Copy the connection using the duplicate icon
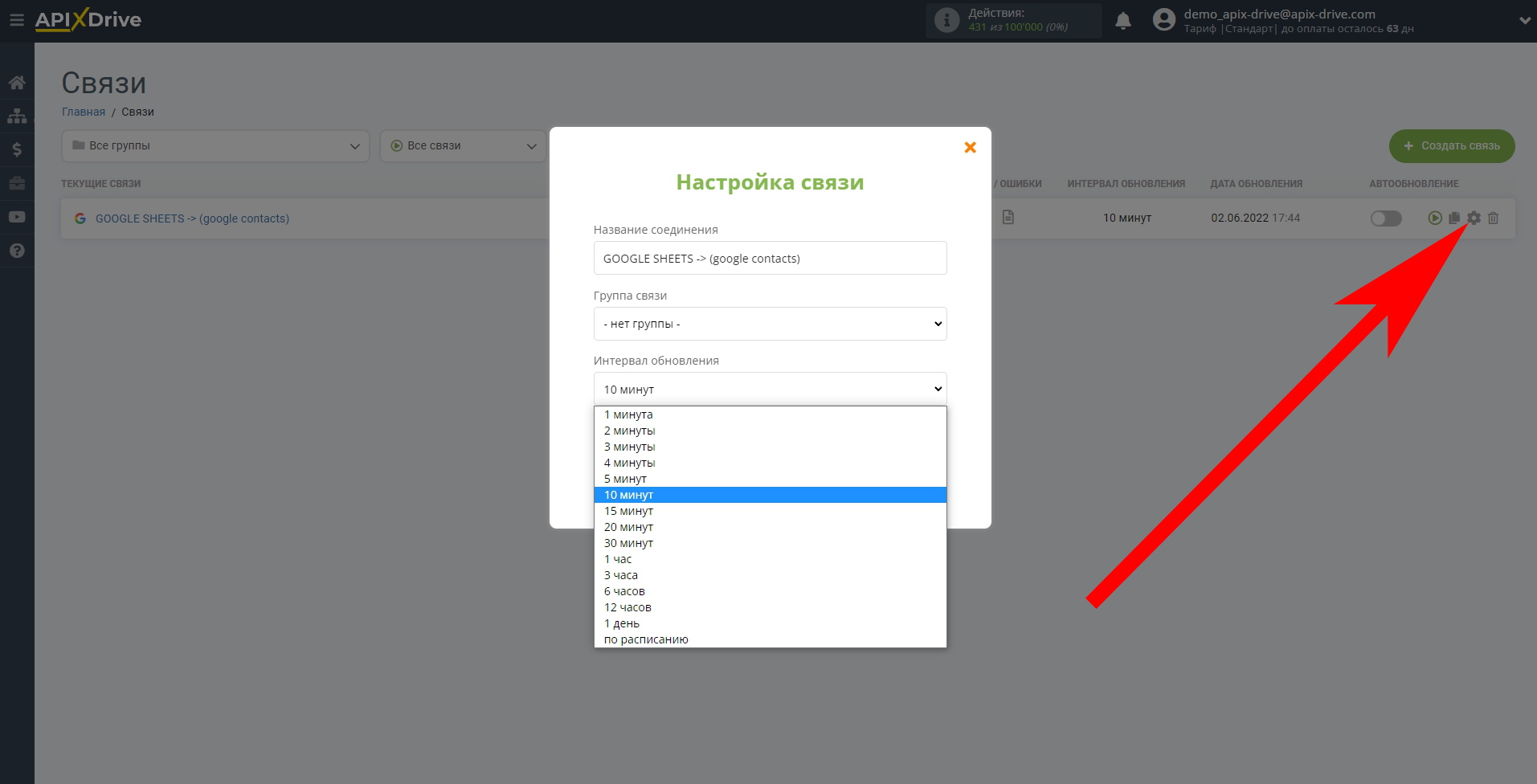Image resolution: width=1537 pixels, height=784 pixels. point(1454,218)
